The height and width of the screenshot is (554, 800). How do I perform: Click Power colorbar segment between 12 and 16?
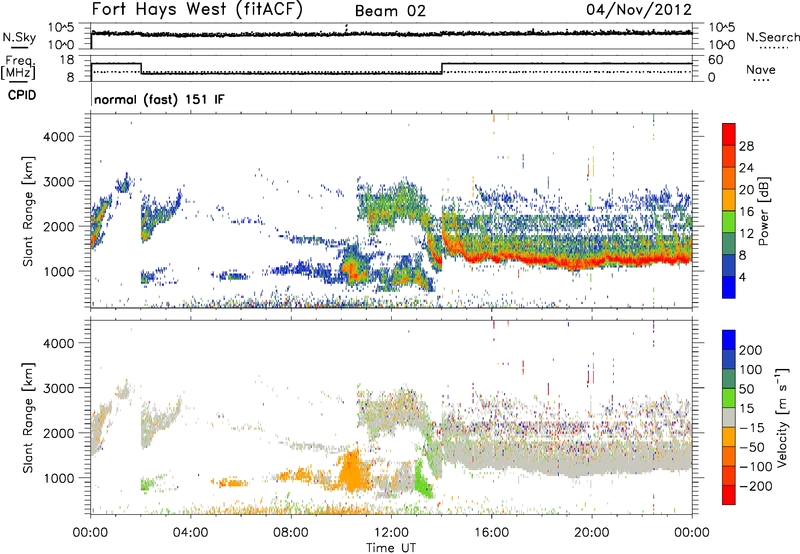pyautogui.click(x=729, y=221)
